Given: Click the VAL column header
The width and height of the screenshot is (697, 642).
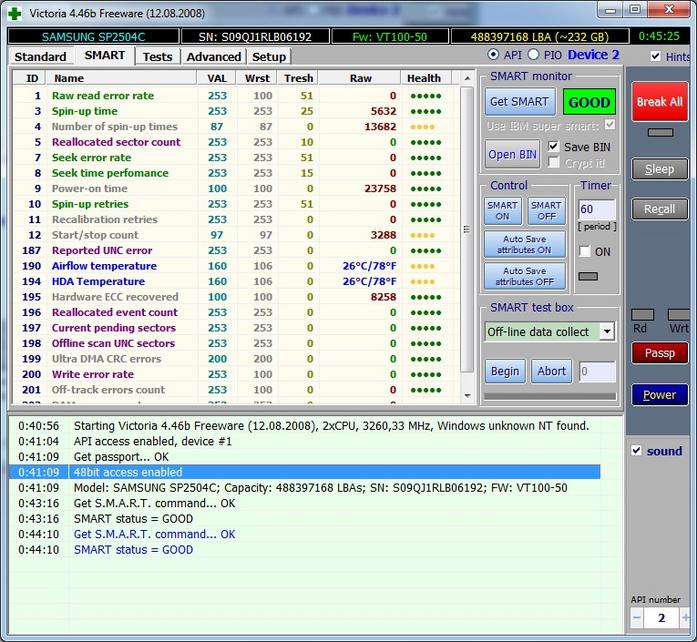Looking at the screenshot, I should (x=216, y=78).
